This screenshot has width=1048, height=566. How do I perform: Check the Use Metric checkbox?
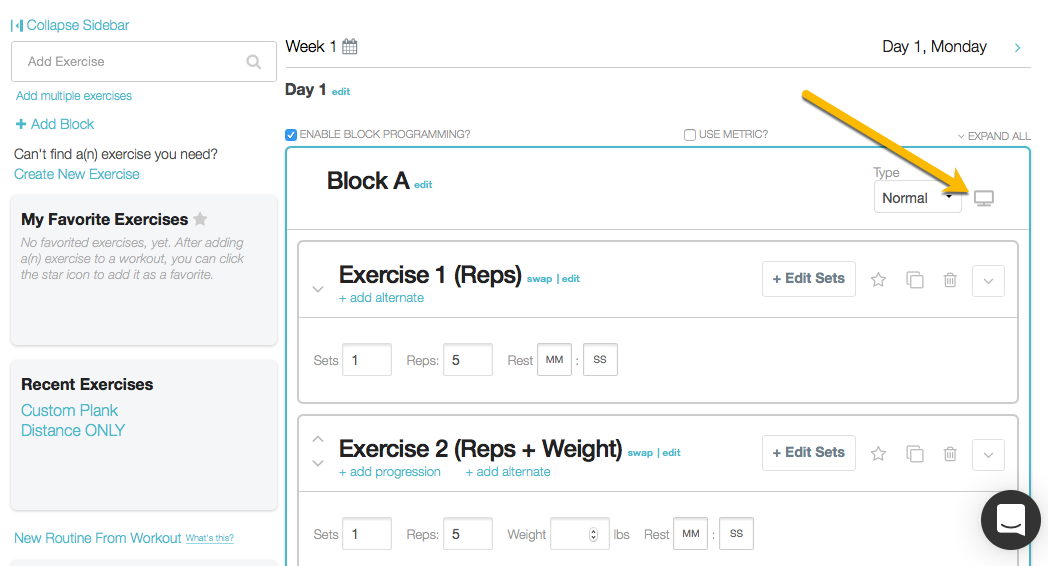690,135
